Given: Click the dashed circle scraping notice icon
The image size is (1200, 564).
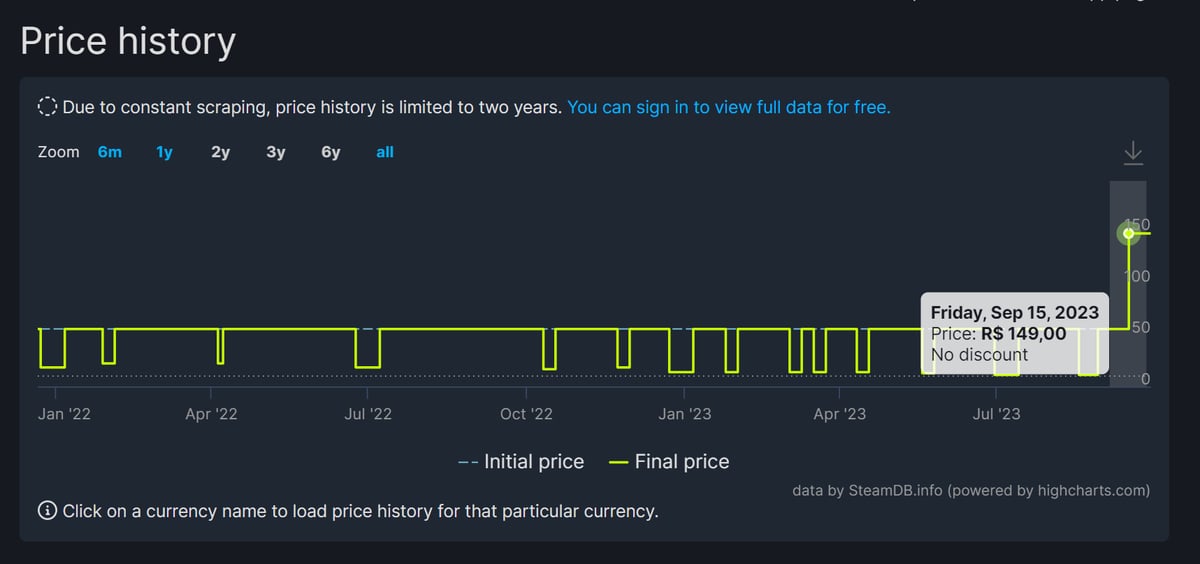Looking at the screenshot, I should (x=47, y=107).
